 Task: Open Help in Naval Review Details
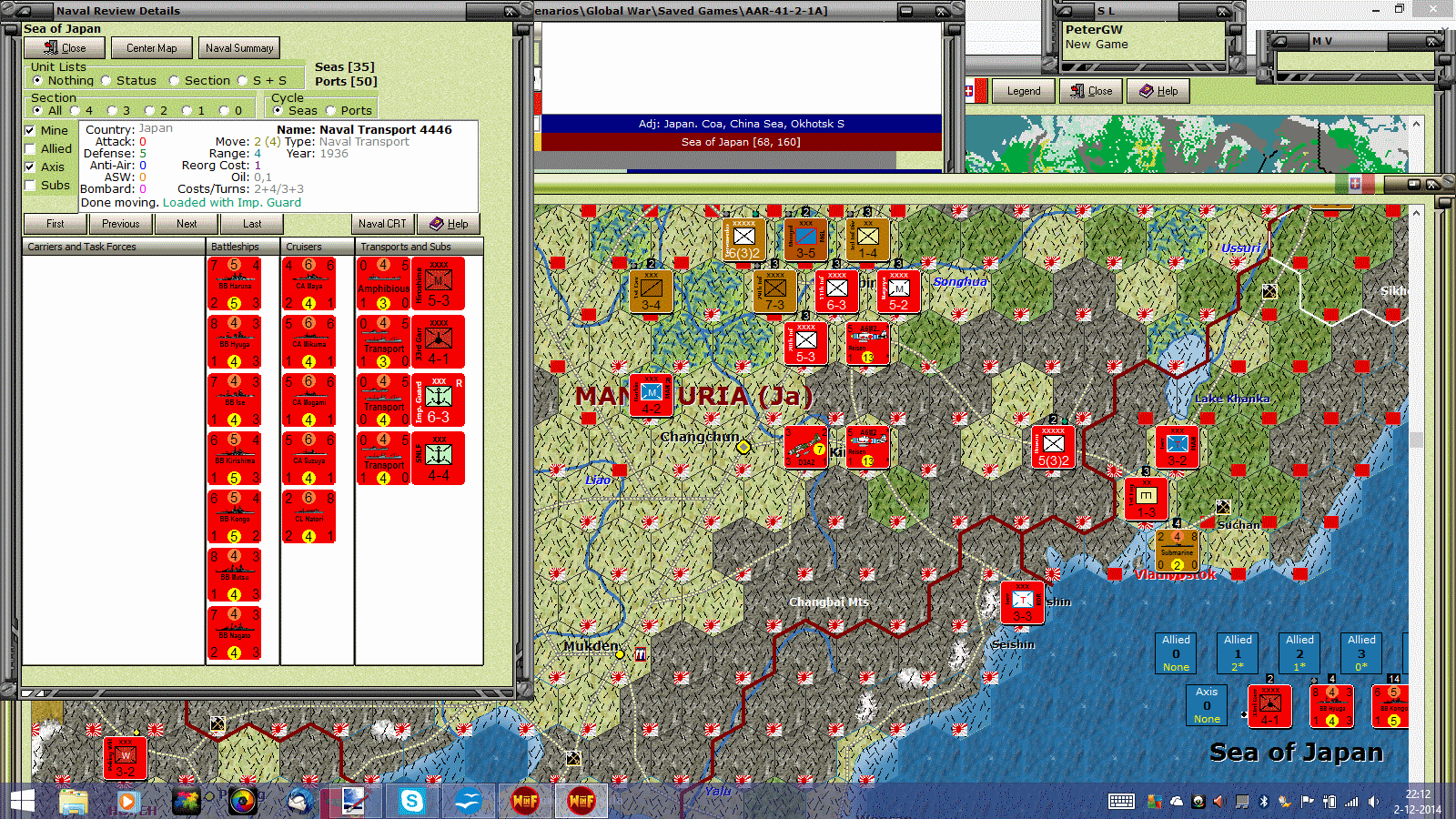(449, 224)
